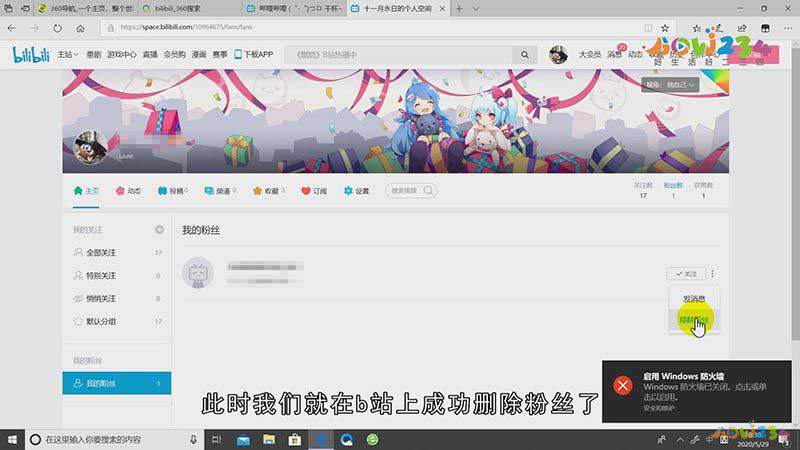Switch to the bilibili_360搜索 browser tab
Image resolution: width=800 pixels, height=450 pixels.
coord(189,9)
